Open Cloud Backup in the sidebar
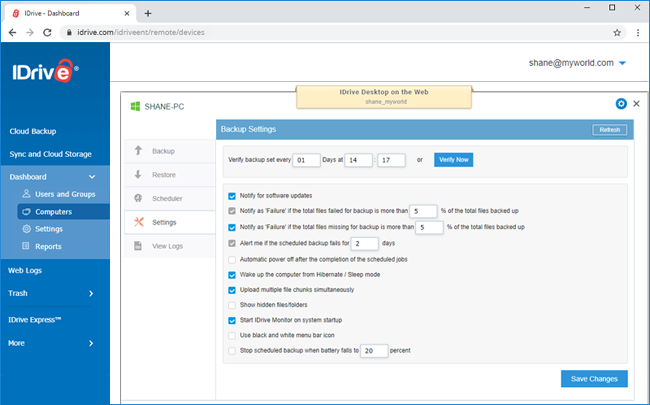 click(33, 131)
